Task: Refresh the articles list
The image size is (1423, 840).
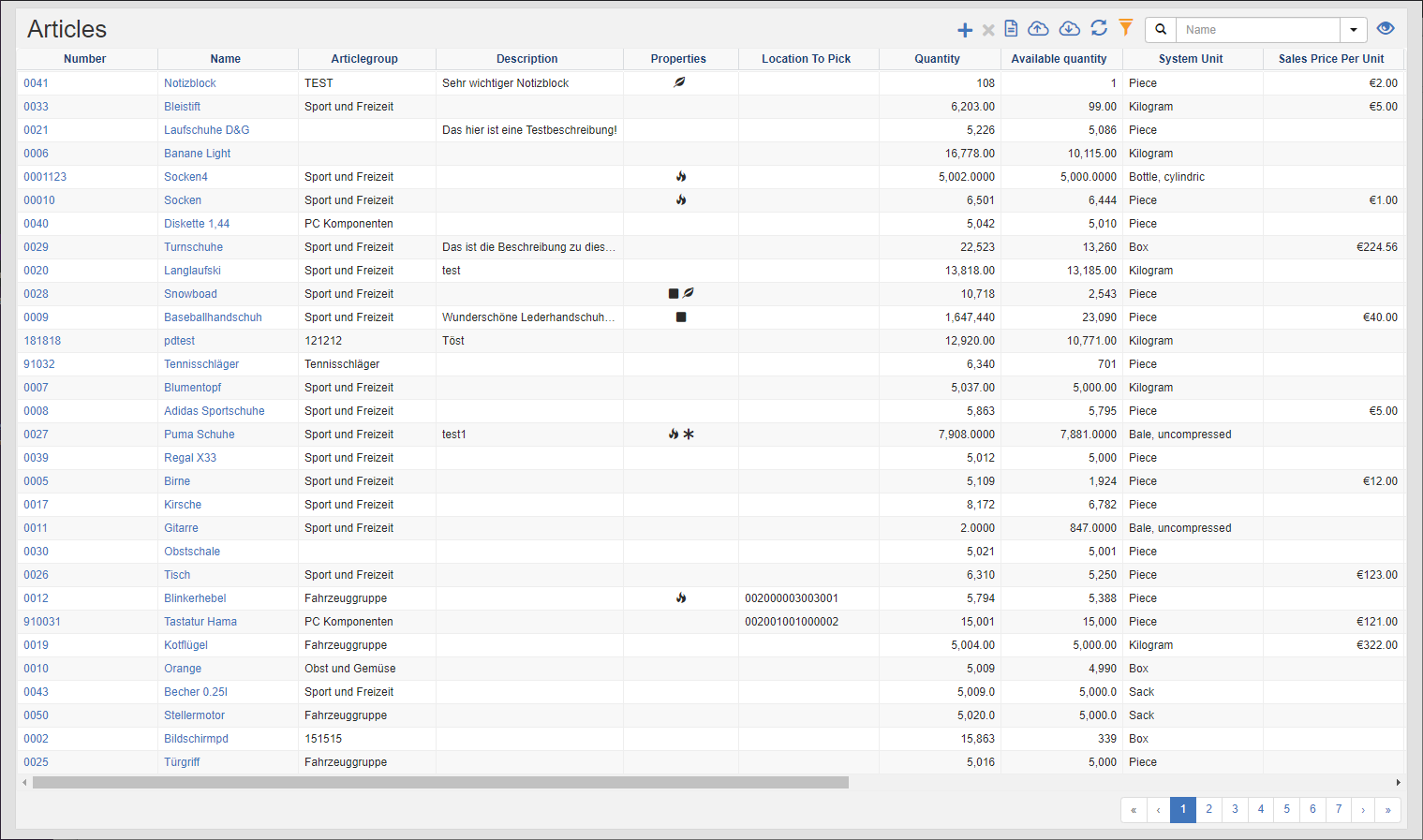Action: coord(1099,29)
